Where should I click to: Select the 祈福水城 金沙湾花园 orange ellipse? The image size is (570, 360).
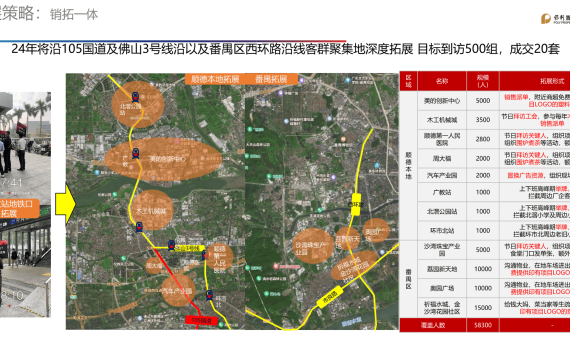pyautogui.click(x=355, y=266)
